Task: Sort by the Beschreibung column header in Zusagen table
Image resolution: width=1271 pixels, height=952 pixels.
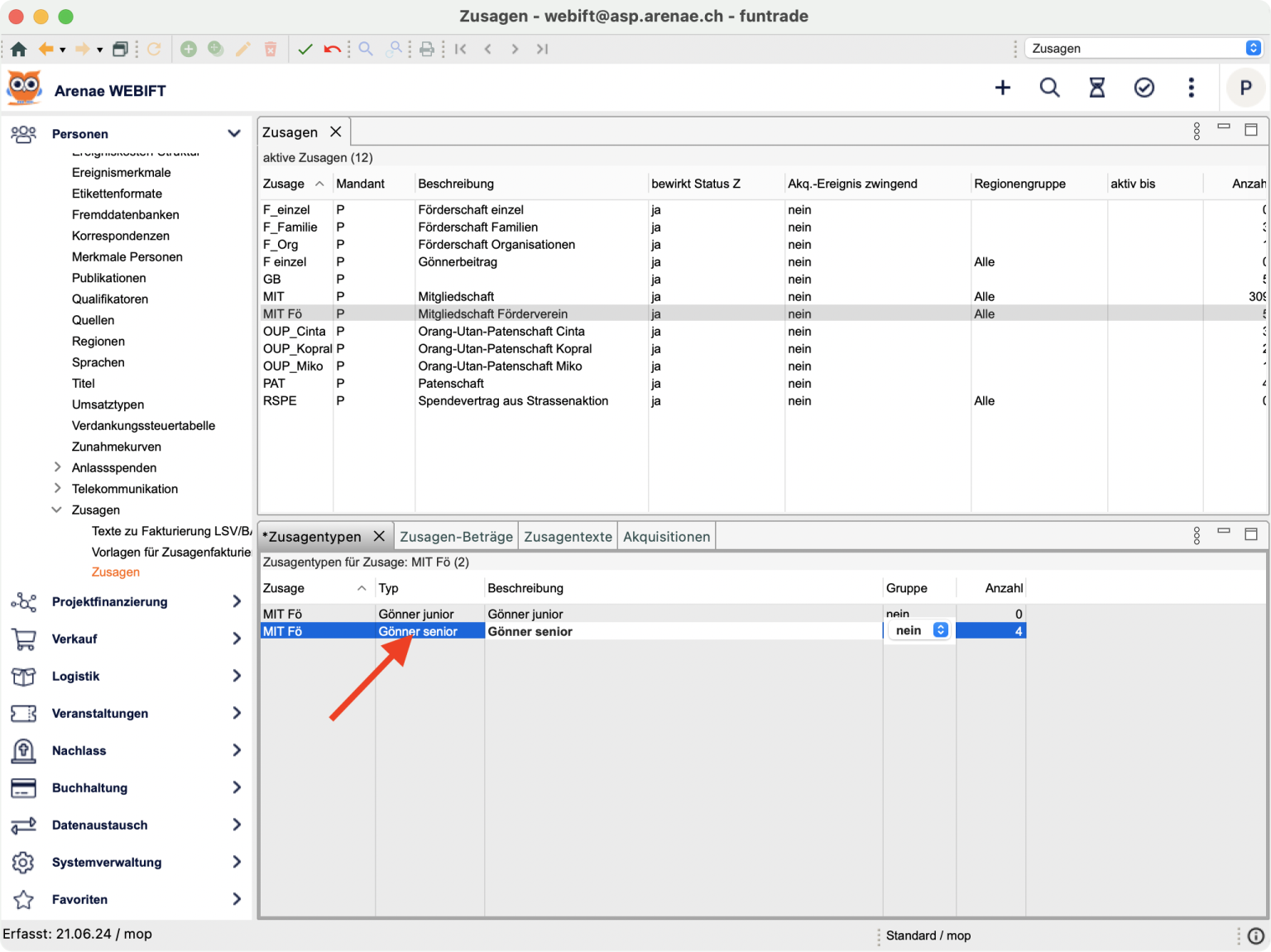Action: [456, 184]
